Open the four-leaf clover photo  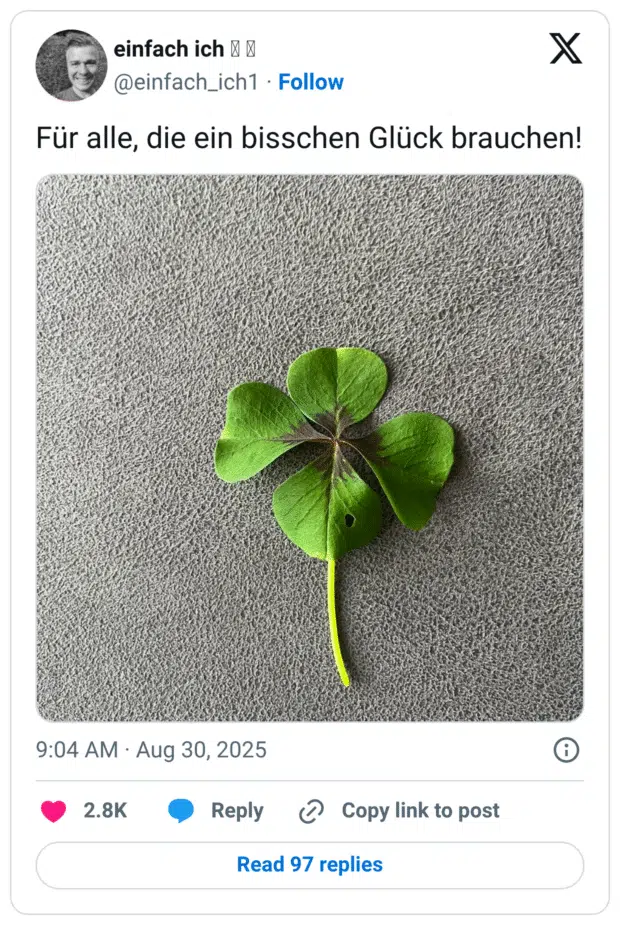coord(310,448)
